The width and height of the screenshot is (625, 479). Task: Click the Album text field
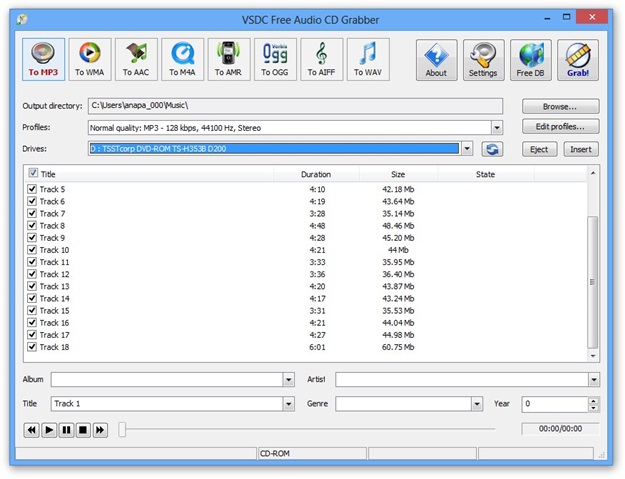coord(167,380)
